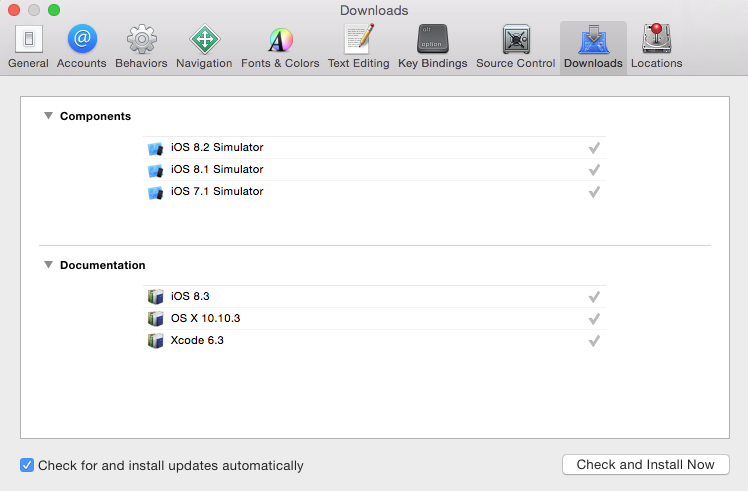Select the OS X 10.10.3 row text
The image size is (748, 491).
tap(206, 318)
